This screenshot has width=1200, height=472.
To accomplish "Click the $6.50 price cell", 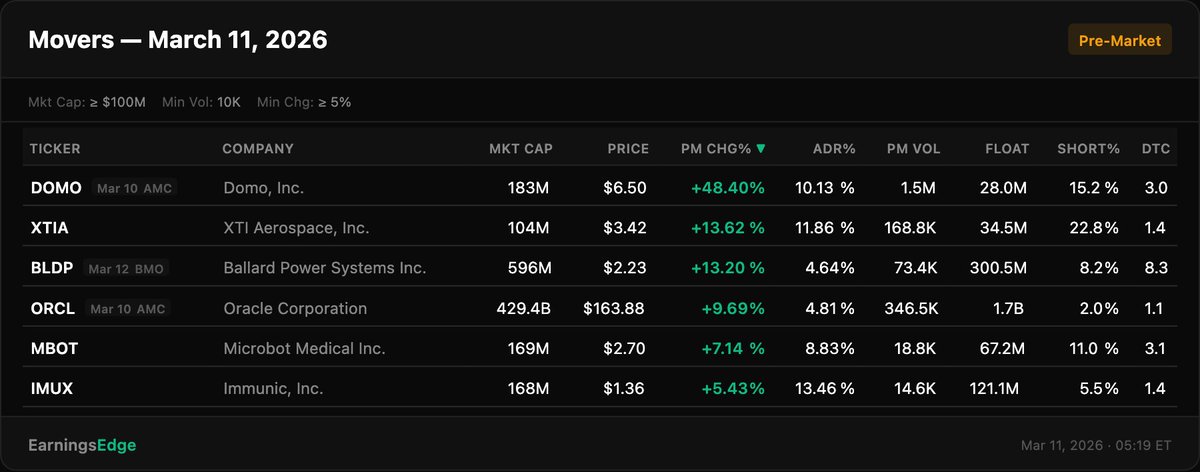I will (626, 188).
